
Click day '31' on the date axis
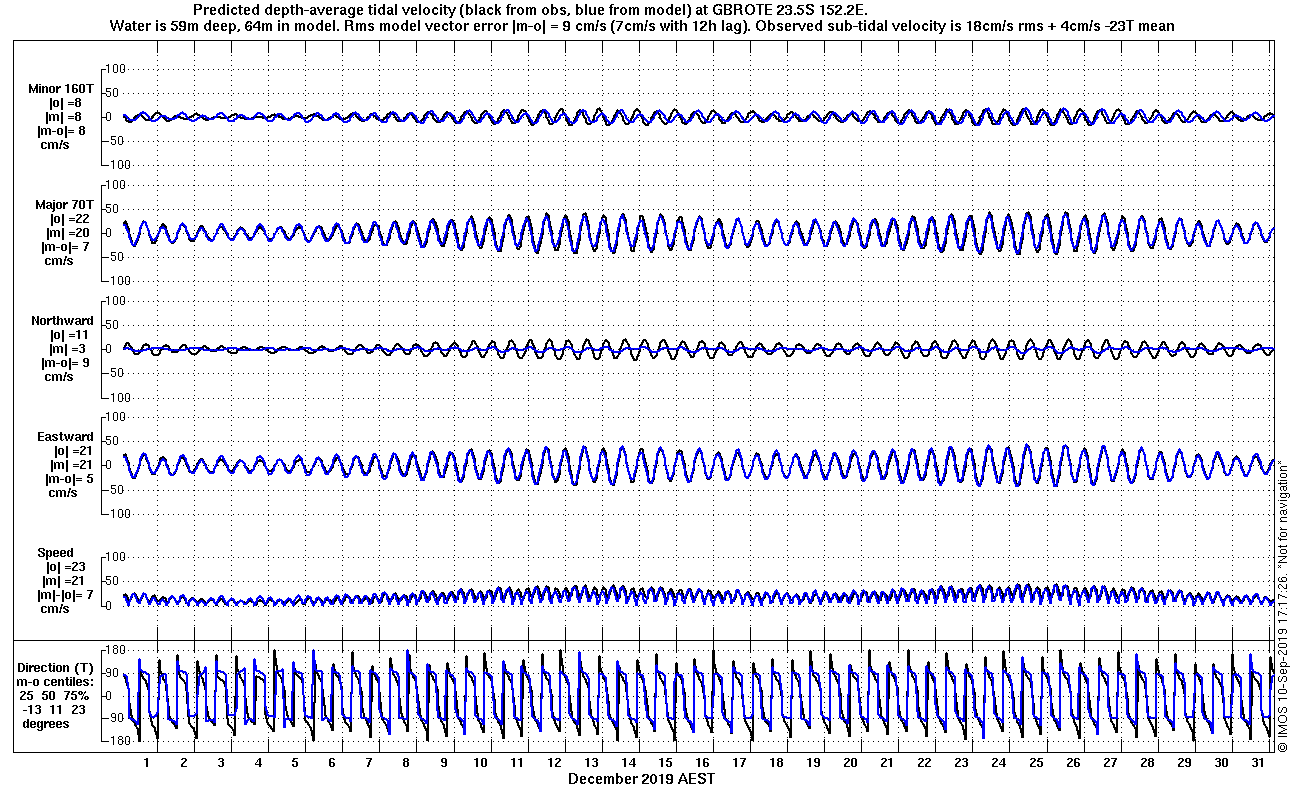pyautogui.click(x=1257, y=763)
